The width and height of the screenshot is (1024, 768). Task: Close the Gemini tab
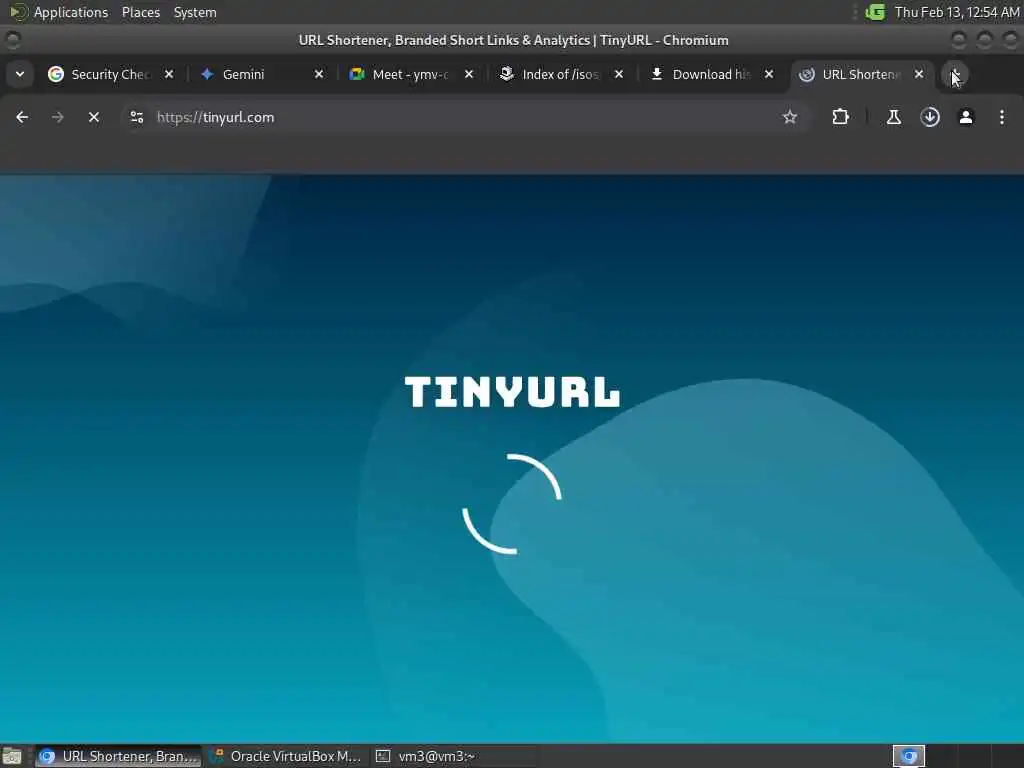pos(319,74)
